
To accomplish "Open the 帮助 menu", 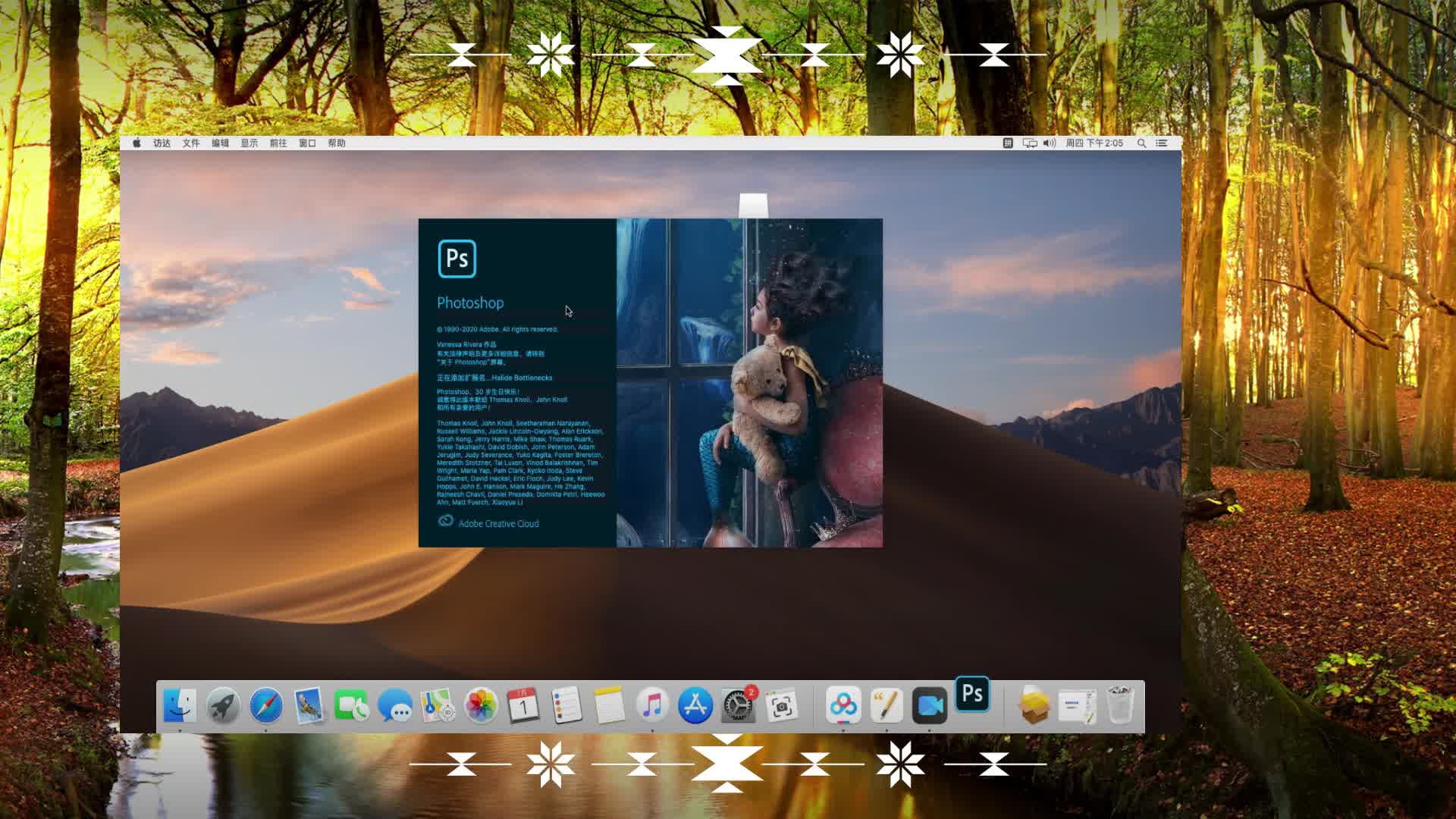I will point(337,143).
